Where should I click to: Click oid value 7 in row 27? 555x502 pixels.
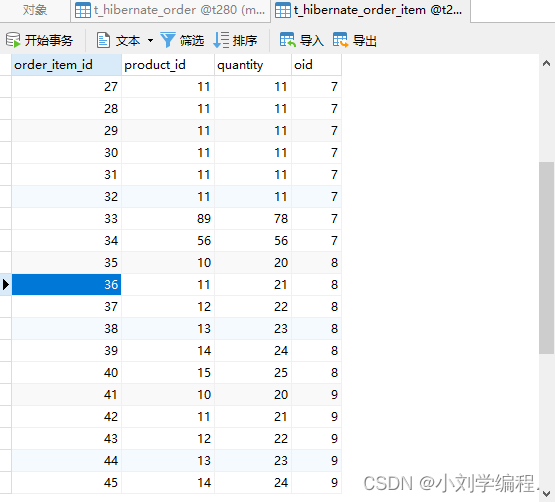tap(334, 87)
